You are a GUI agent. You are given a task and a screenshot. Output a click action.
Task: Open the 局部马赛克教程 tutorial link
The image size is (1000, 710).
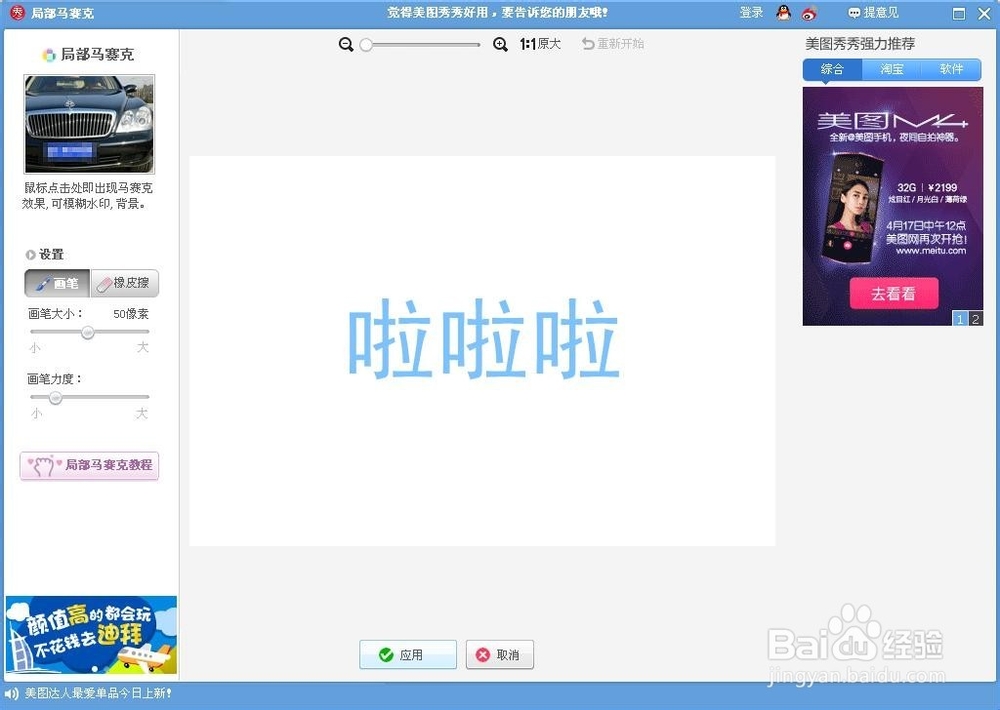(x=89, y=466)
